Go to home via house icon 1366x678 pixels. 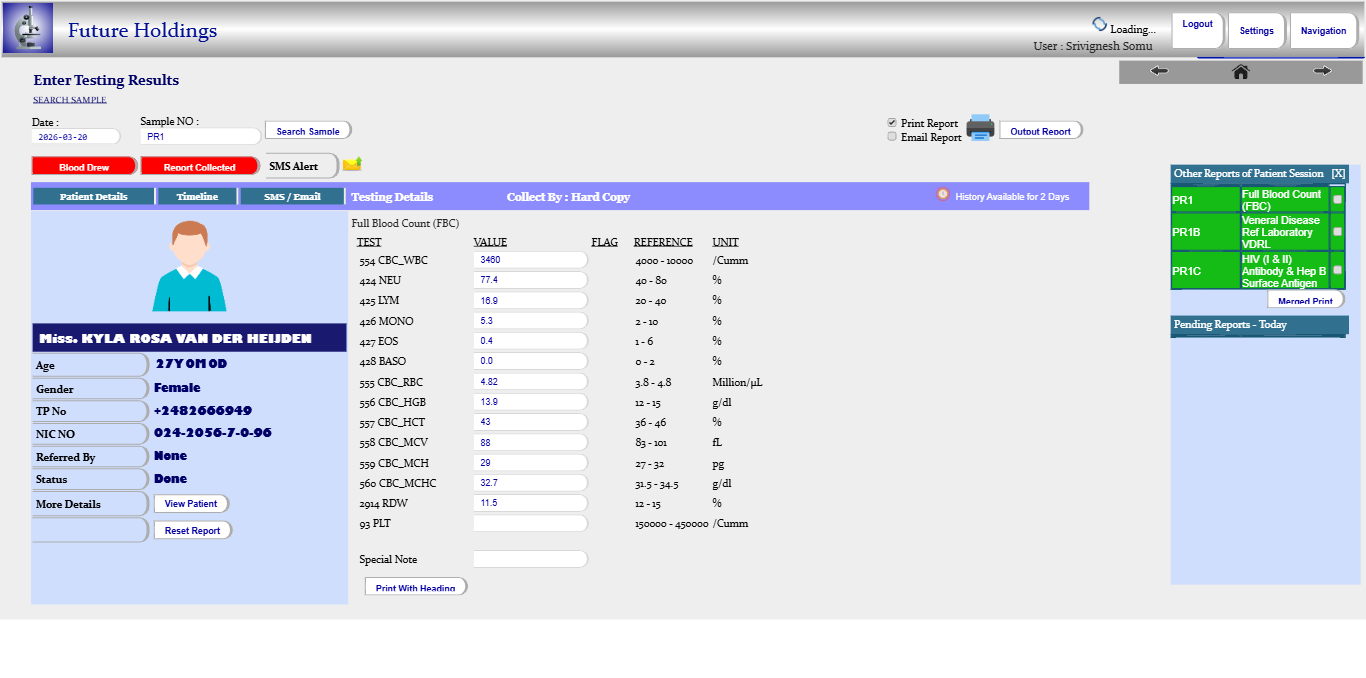tap(1240, 71)
